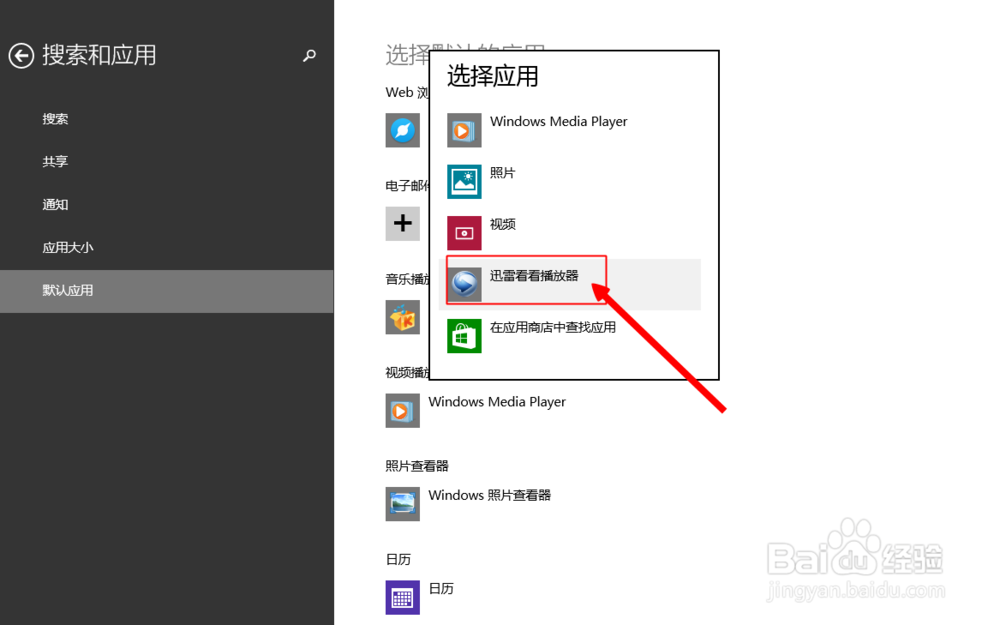Go back using the circled arrow icon
Viewport: 1000px width, 625px height.
[21, 55]
